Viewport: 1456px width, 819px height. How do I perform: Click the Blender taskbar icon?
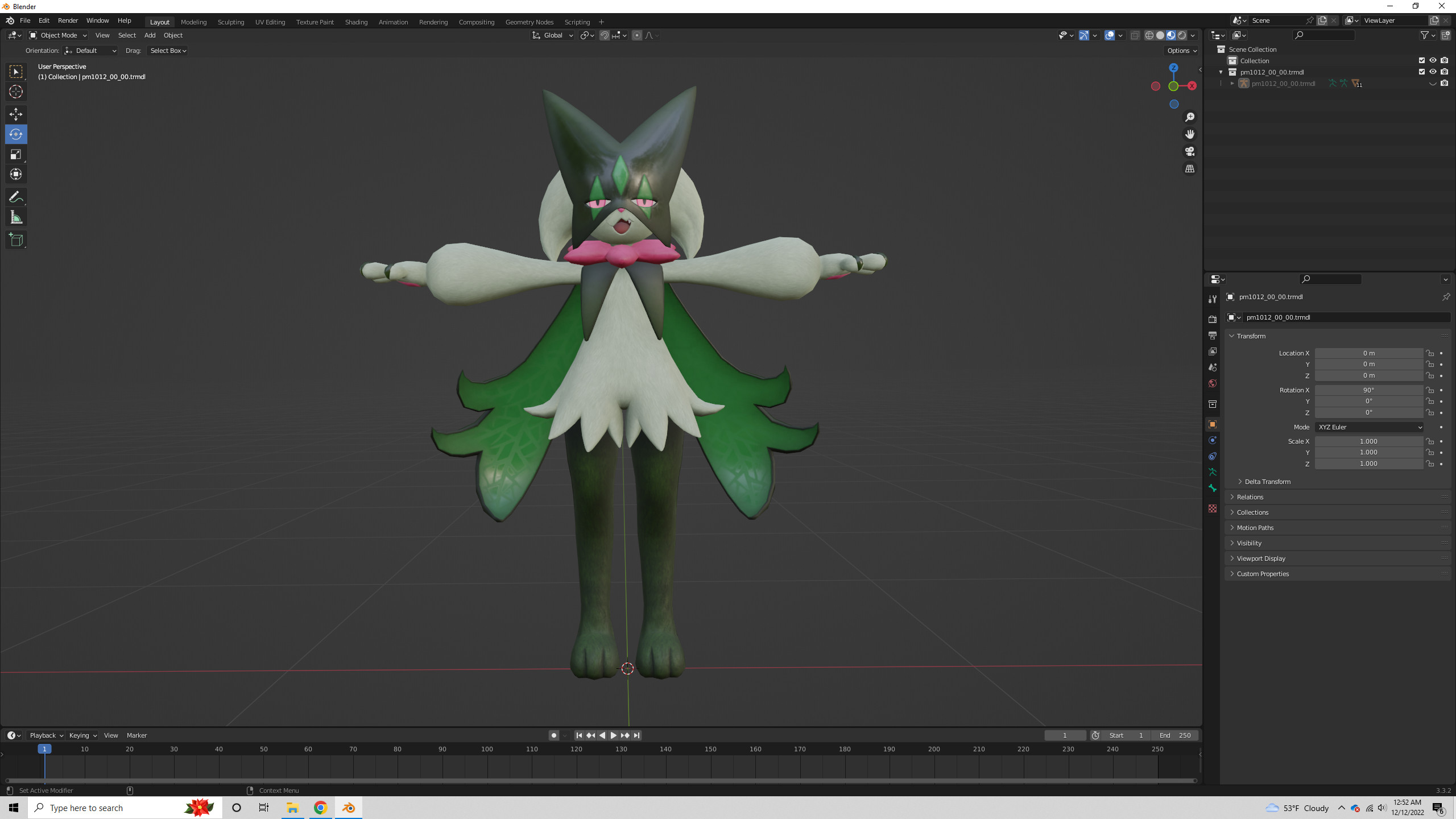pos(349,808)
